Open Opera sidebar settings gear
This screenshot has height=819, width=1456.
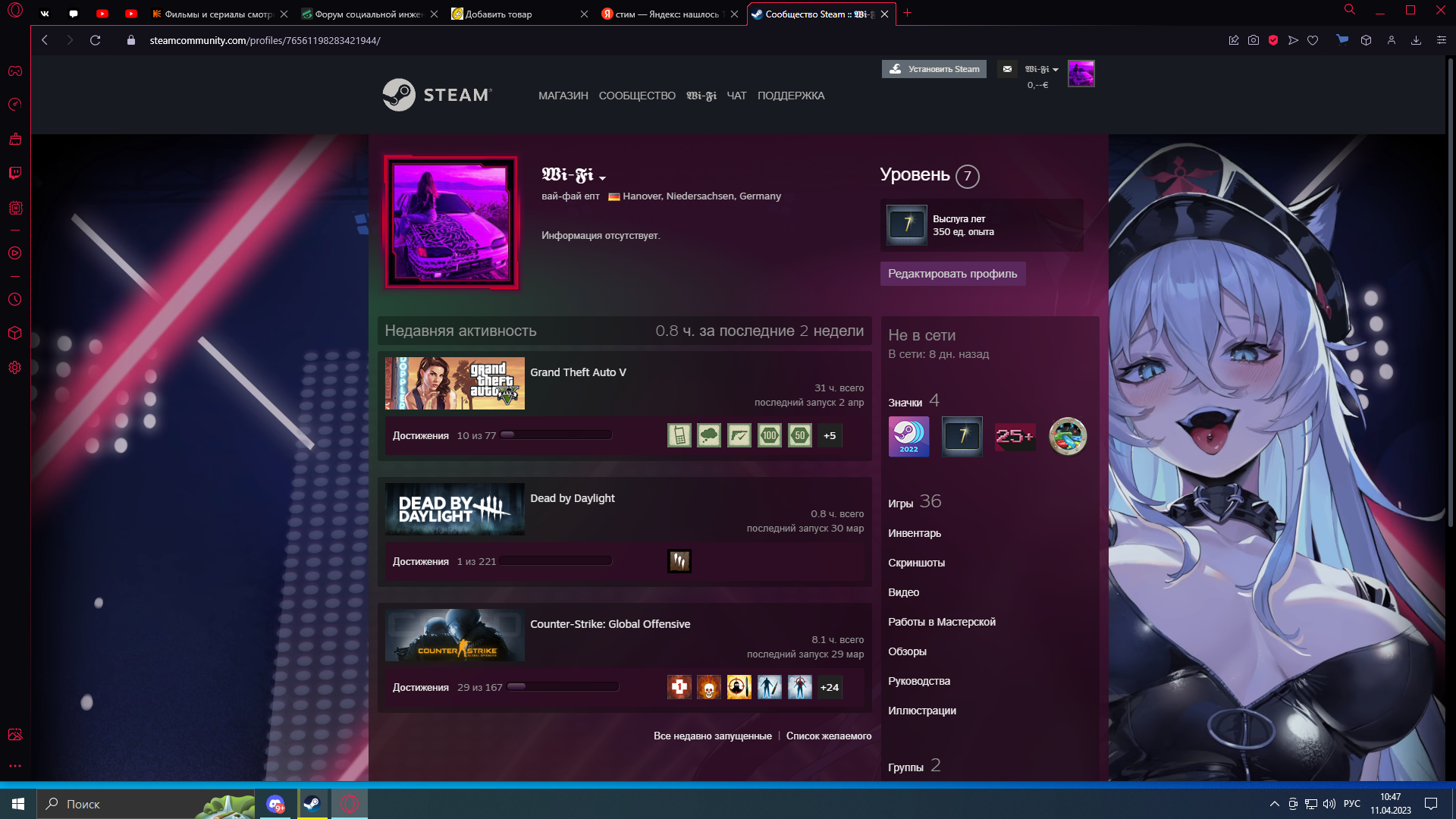pyautogui.click(x=15, y=368)
